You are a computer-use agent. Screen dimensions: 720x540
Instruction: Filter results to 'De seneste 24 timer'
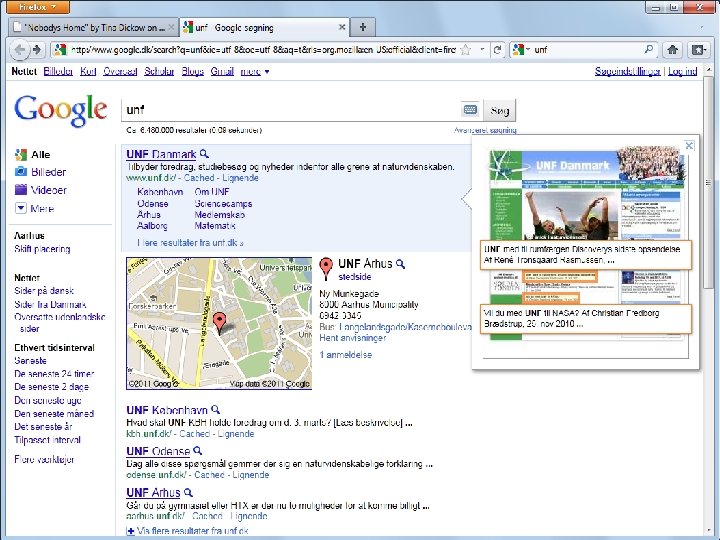pos(54,374)
